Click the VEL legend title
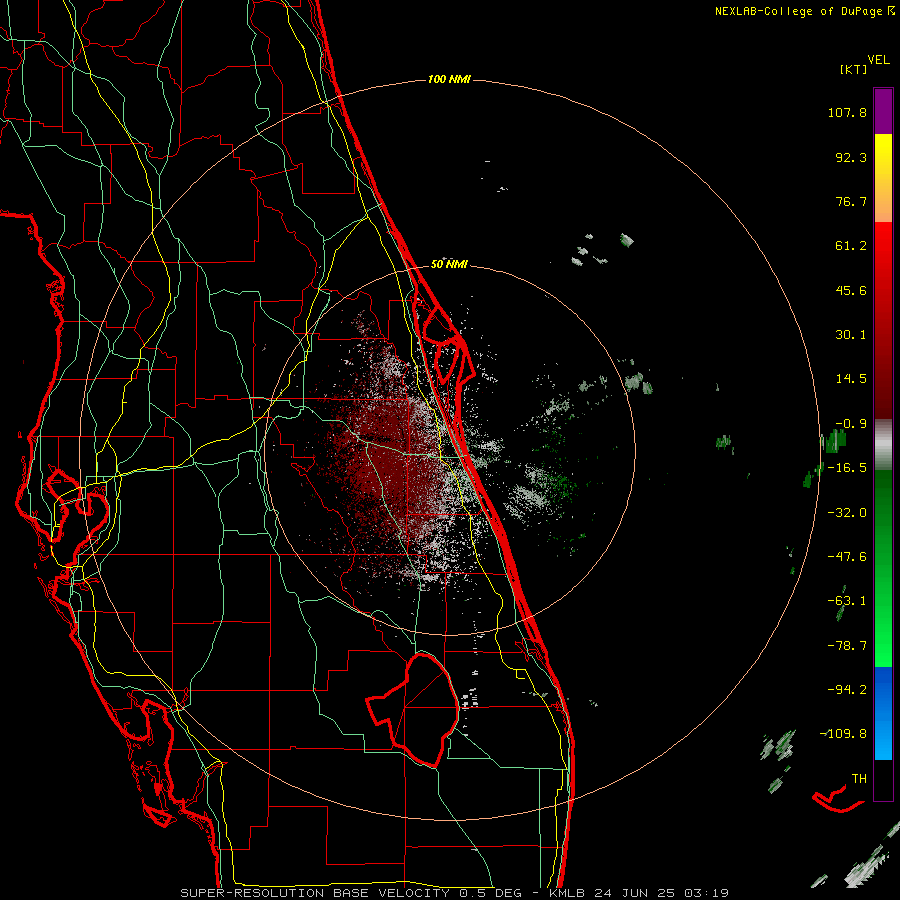Viewport: 900px width, 900px height. tap(879, 60)
